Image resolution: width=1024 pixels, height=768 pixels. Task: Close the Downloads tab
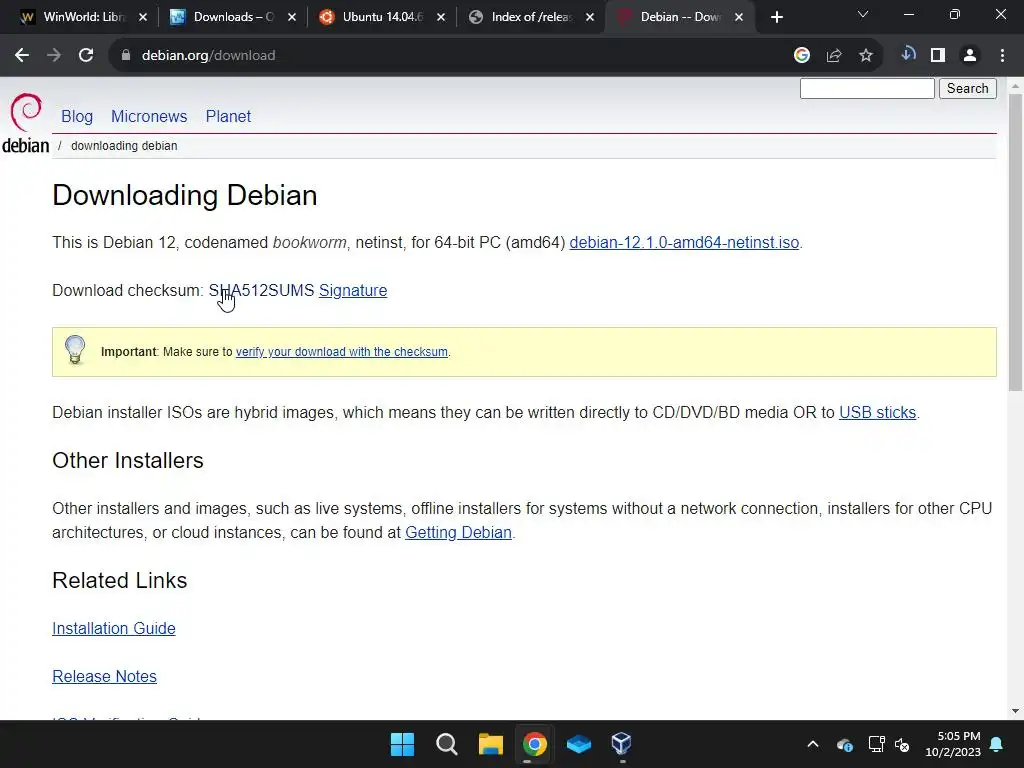[x=292, y=18]
